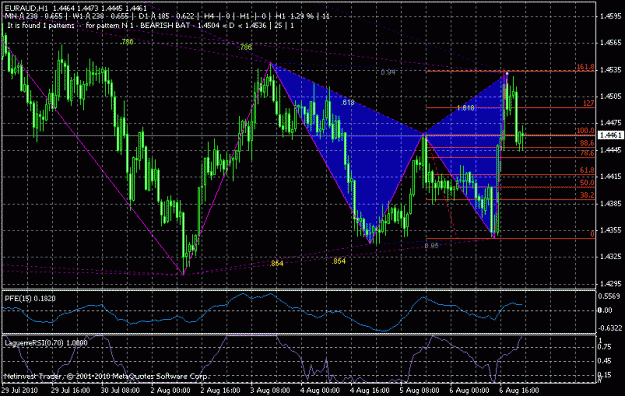This screenshot has height=396, width=625.
Task: Select the 50.0 Fibonacci level label
Action: 587,183
